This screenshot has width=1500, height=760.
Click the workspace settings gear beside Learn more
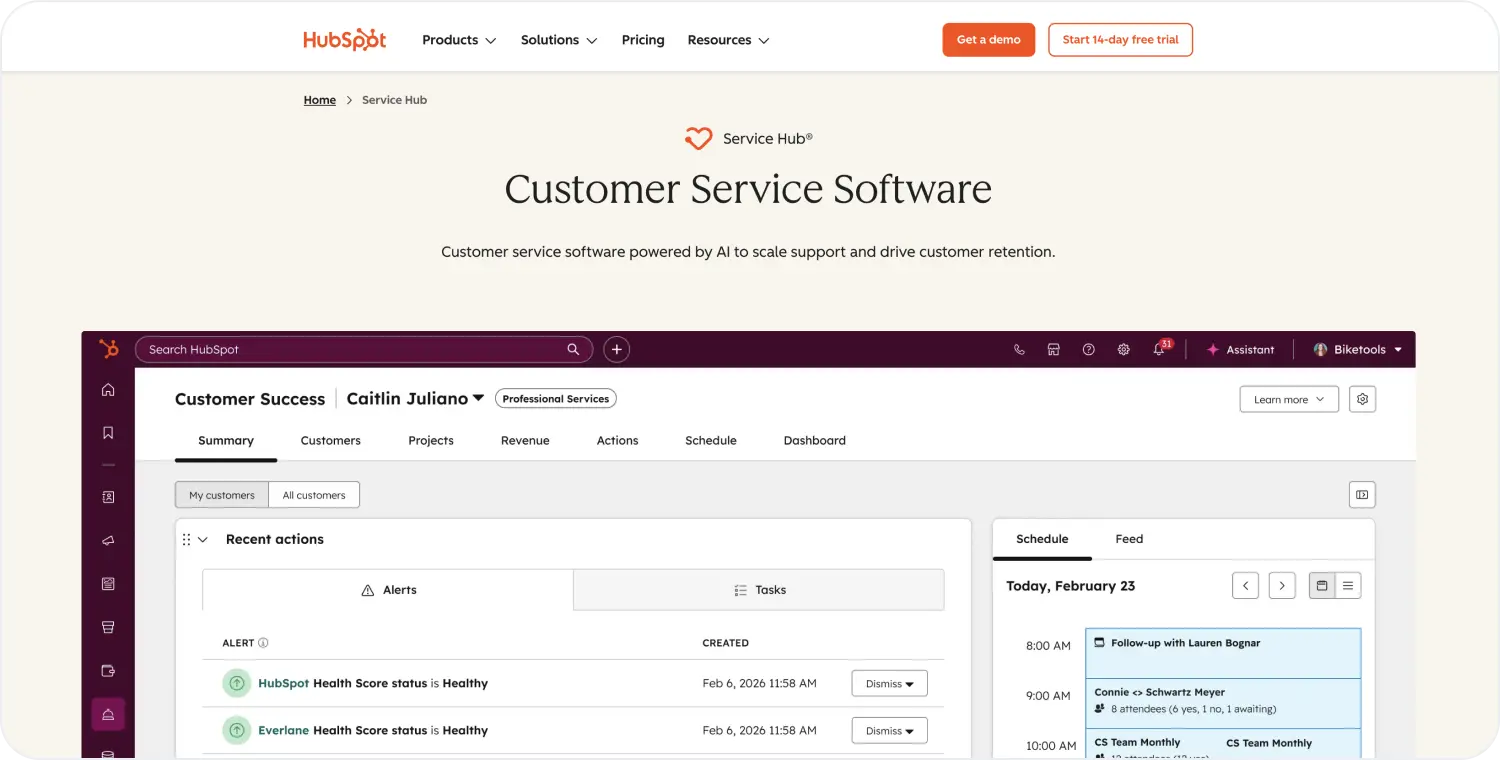point(1362,399)
